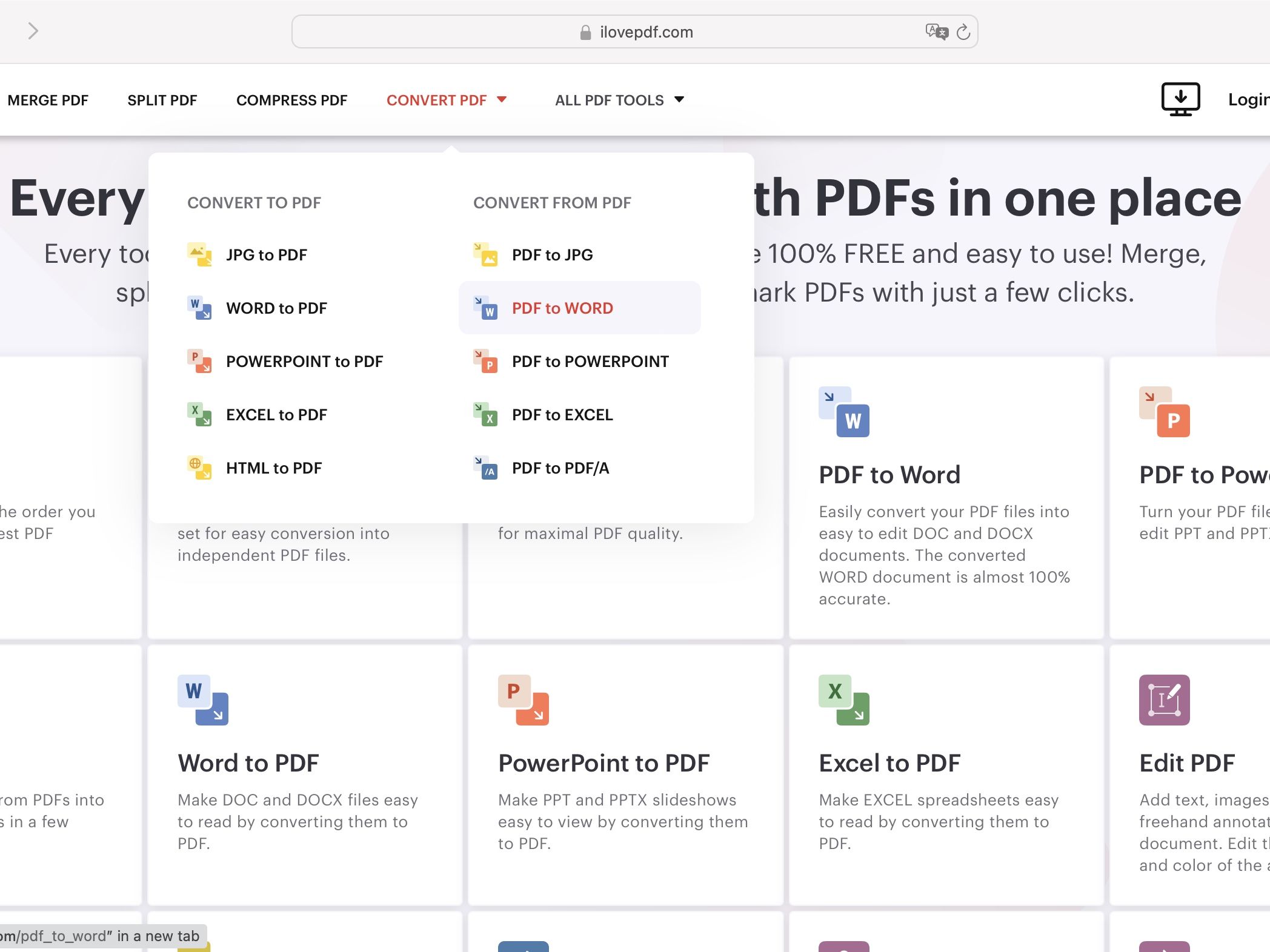Screen dimensions: 1270x952
Task: Click the ilovepdf.com address field
Action: click(x=645, y=32)
